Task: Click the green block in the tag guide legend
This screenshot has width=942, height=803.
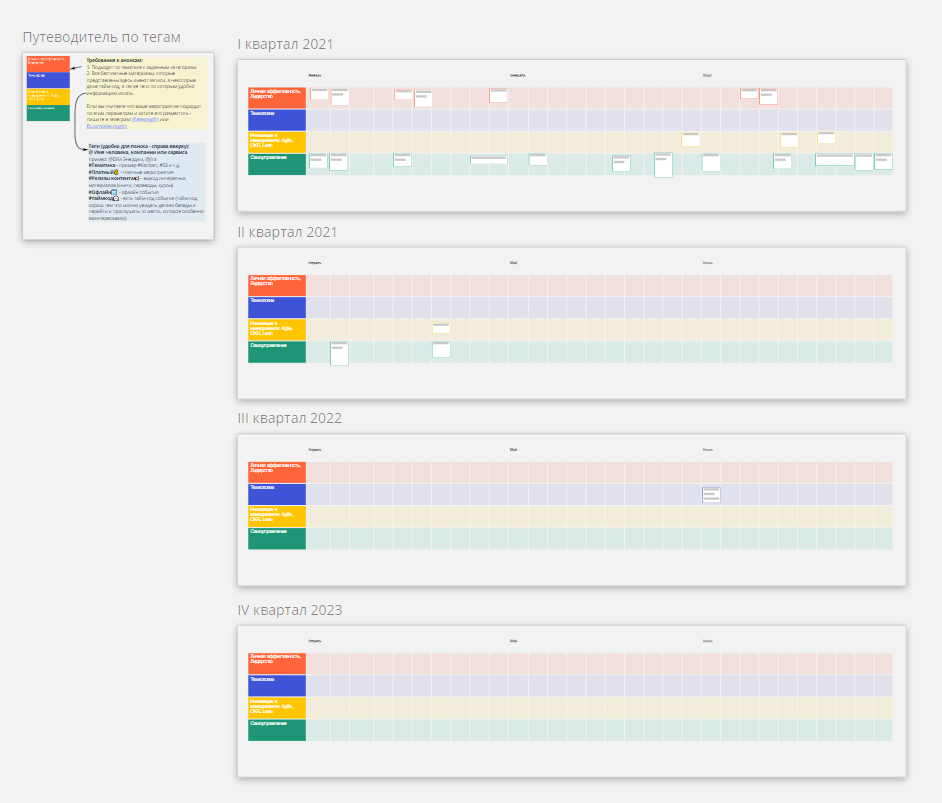Action: click(48, 112)
